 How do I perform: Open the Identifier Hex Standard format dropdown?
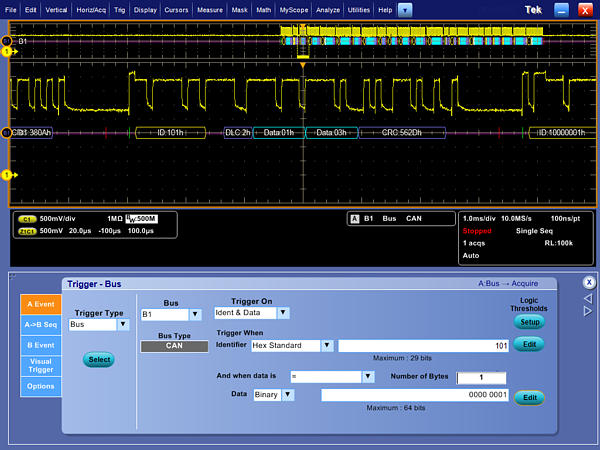tap(326, 346)
